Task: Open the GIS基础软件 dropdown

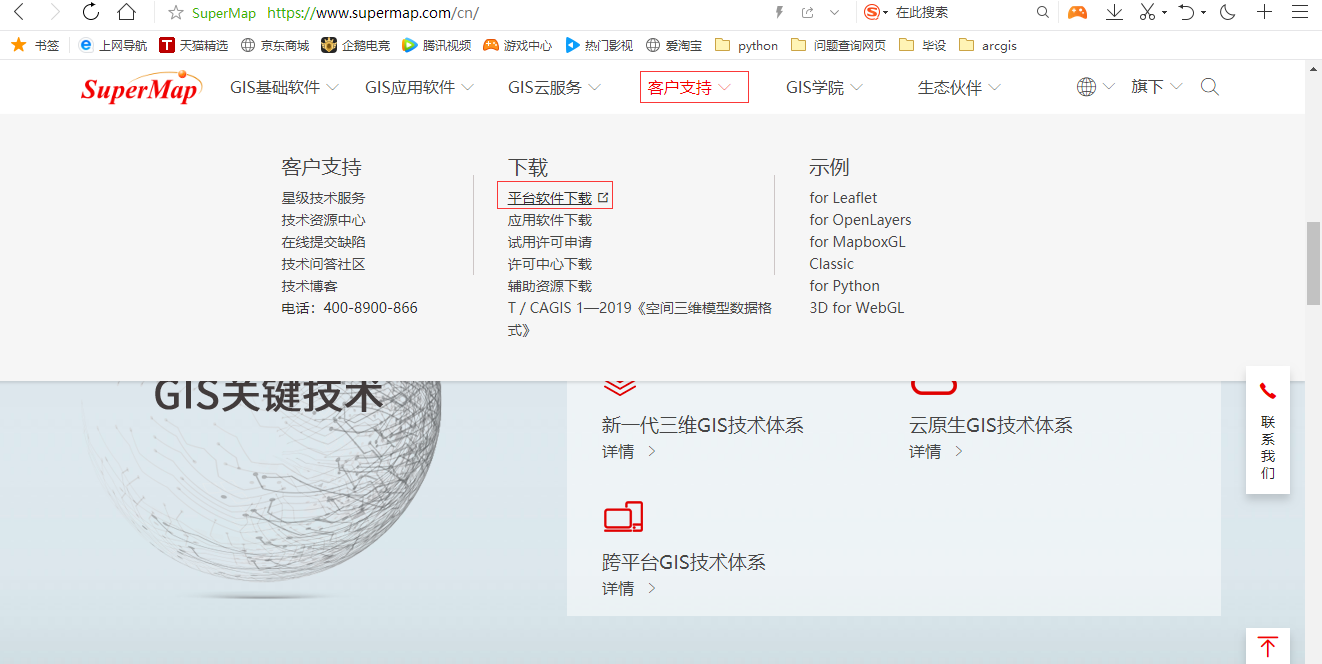Action: pyautogui.click(x=276, y=87)
